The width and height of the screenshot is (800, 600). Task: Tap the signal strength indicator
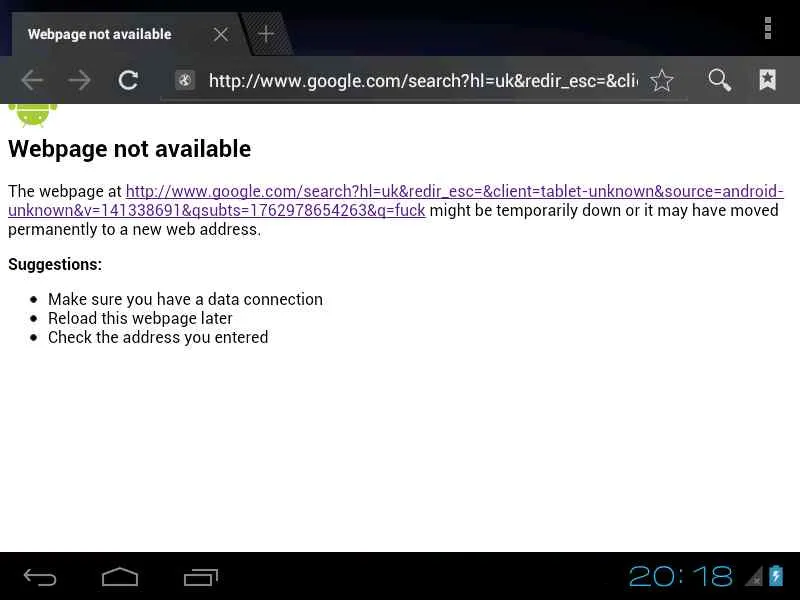tap(754, 576)
